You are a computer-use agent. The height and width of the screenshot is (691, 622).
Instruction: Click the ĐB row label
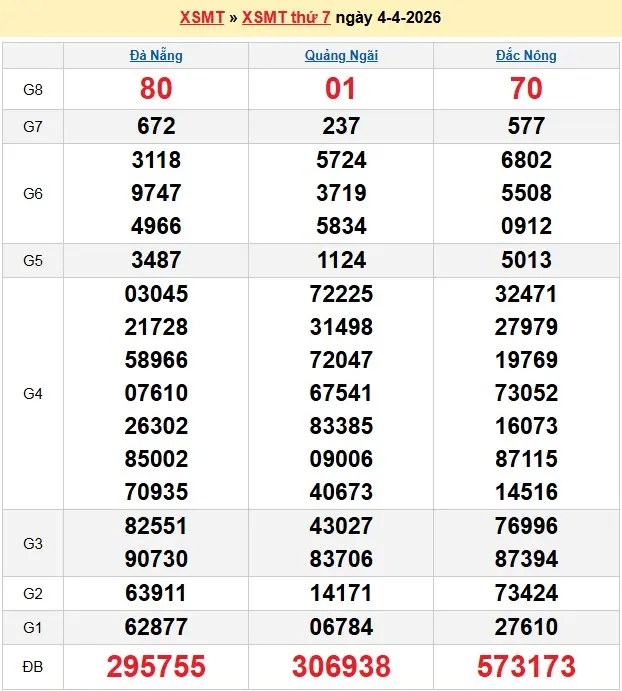click(33, 666)
